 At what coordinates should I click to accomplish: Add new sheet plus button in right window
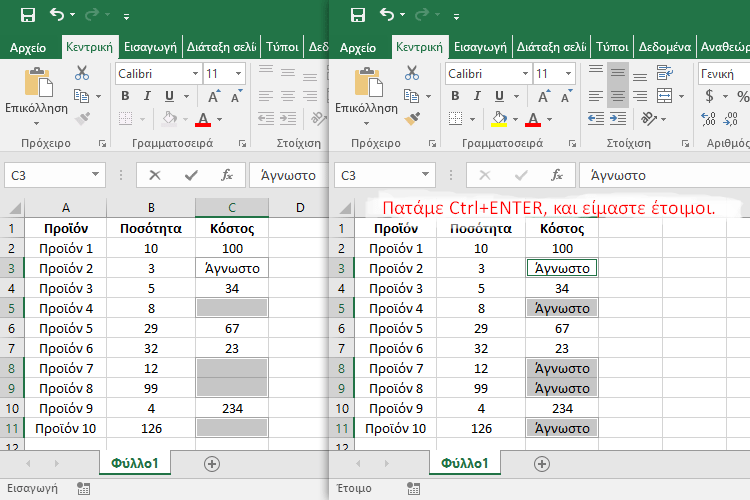click(x=542, y=464)
